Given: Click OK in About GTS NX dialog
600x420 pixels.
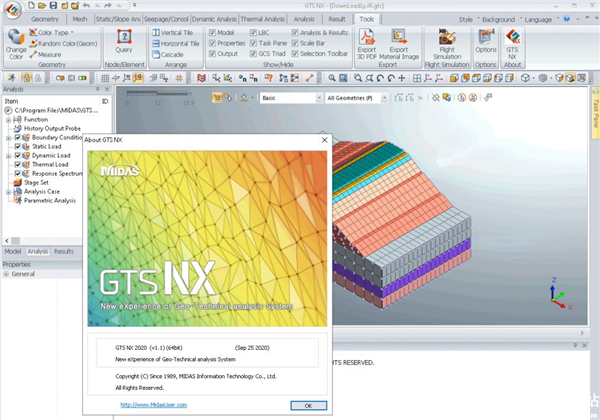Looking at the screenshot, I should point(308,405).
